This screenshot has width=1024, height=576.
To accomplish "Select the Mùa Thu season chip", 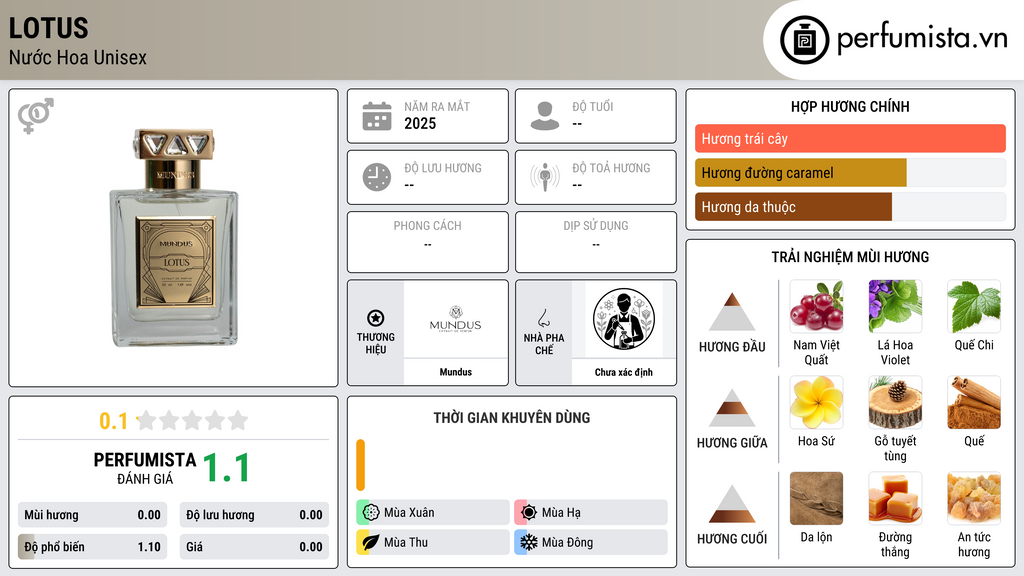I will [x=433, y=542].
